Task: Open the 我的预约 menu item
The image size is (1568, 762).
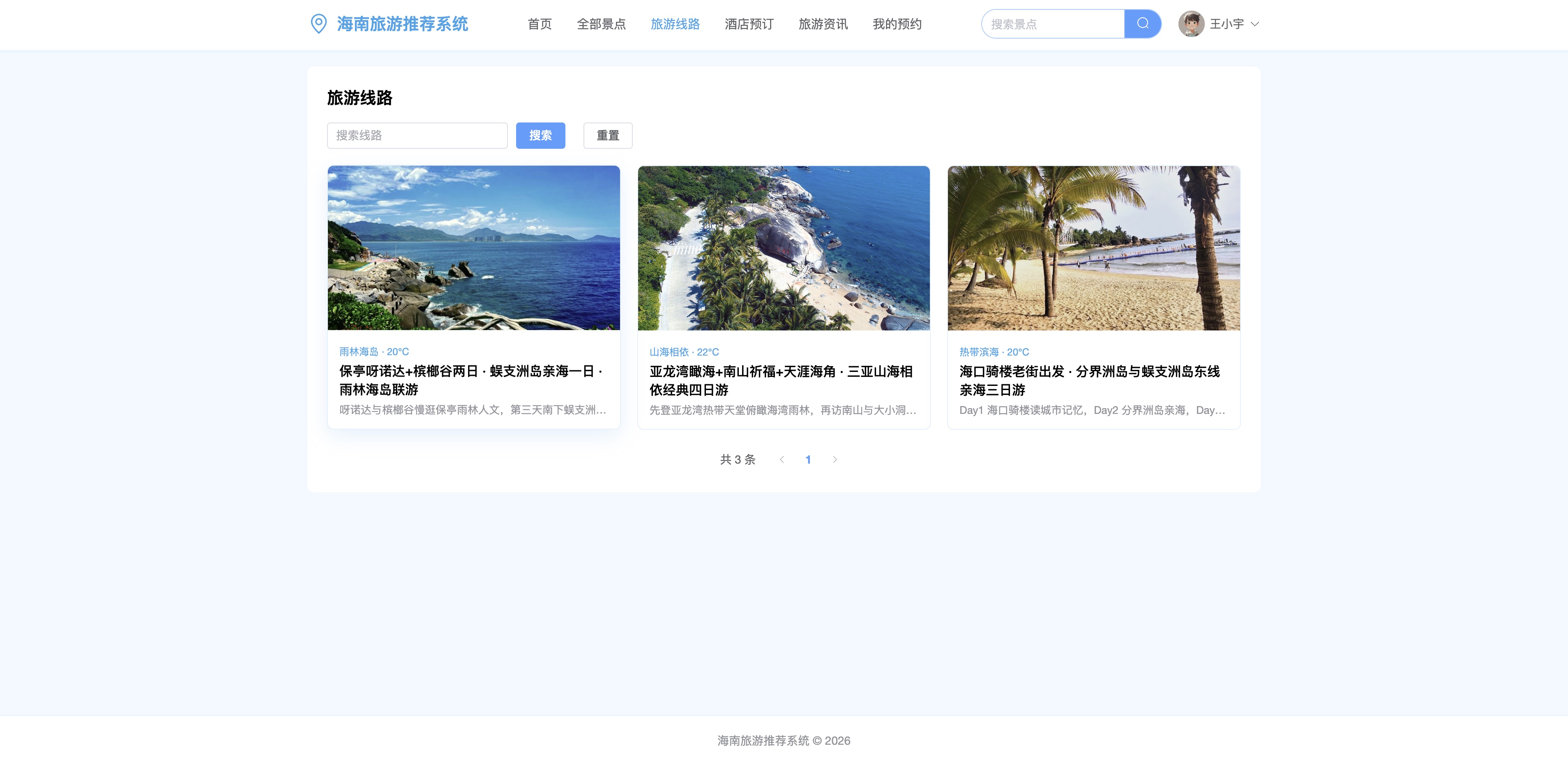Action: 897,24
